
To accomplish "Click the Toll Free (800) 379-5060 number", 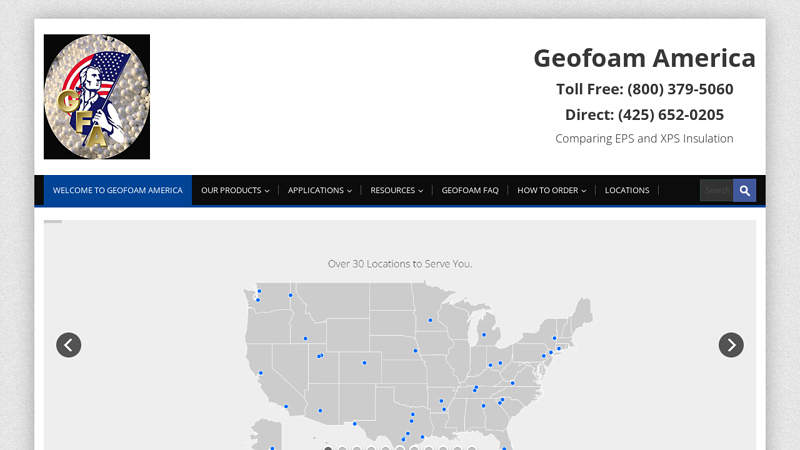I will coord(644,89).
